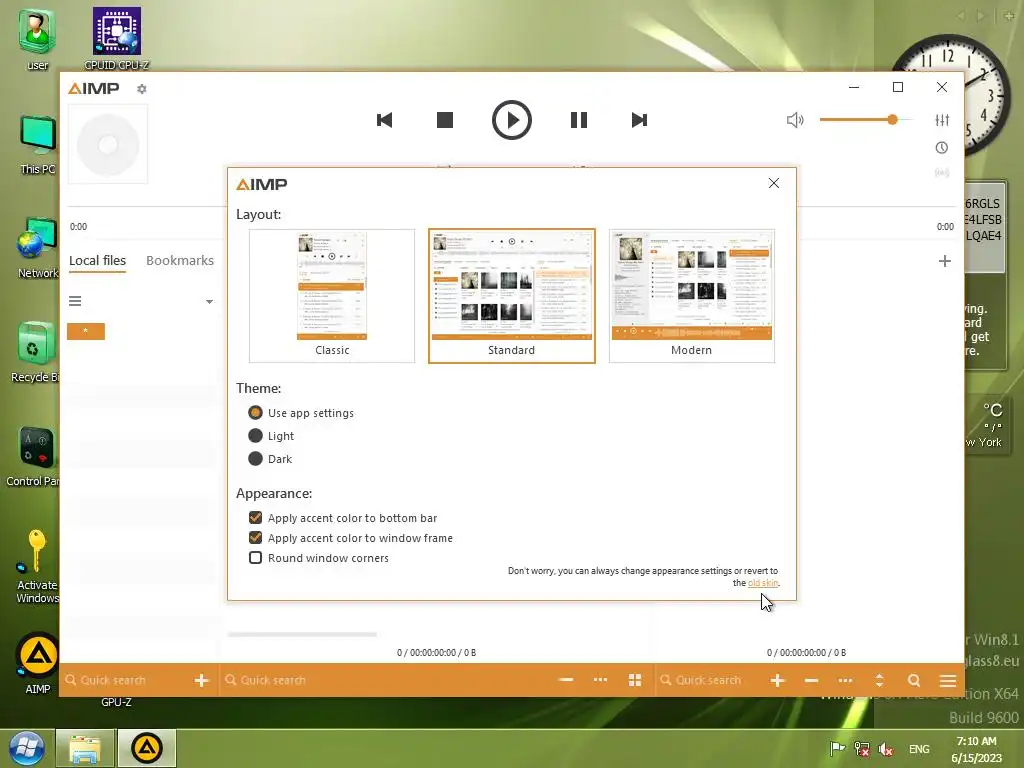This screenshot has width=1024, height=768.
Task: Close the AIMP layout dialog
Action: 774,183
